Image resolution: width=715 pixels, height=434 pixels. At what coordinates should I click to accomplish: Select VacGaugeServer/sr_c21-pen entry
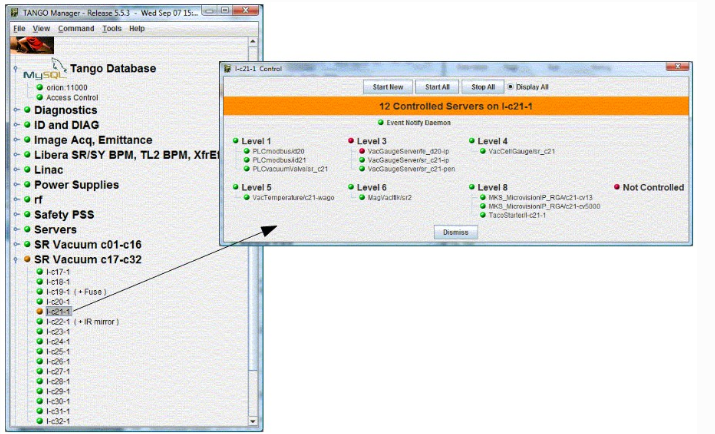[x=411, y=169]
